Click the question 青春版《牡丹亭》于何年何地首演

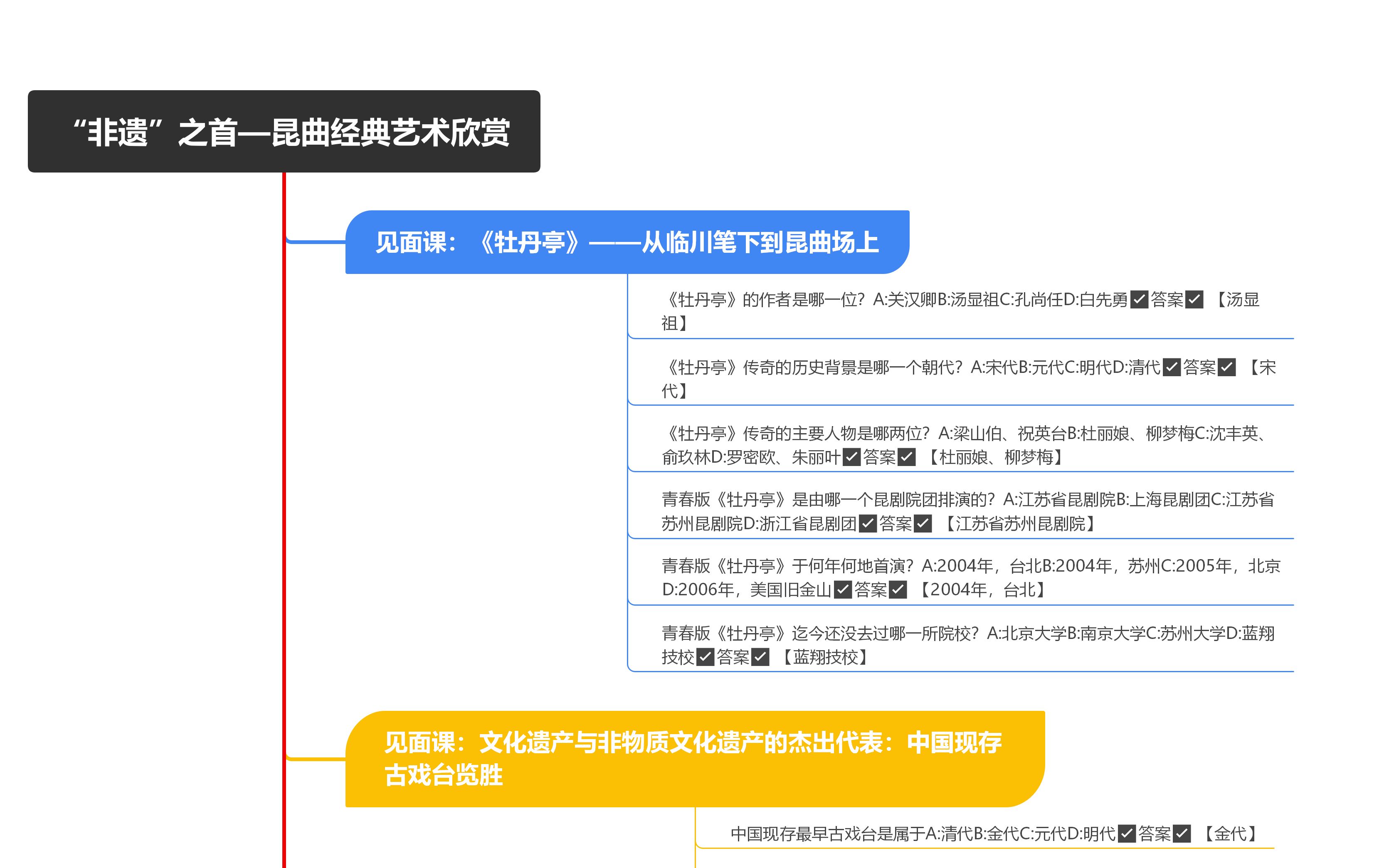(x=971, y=578)
